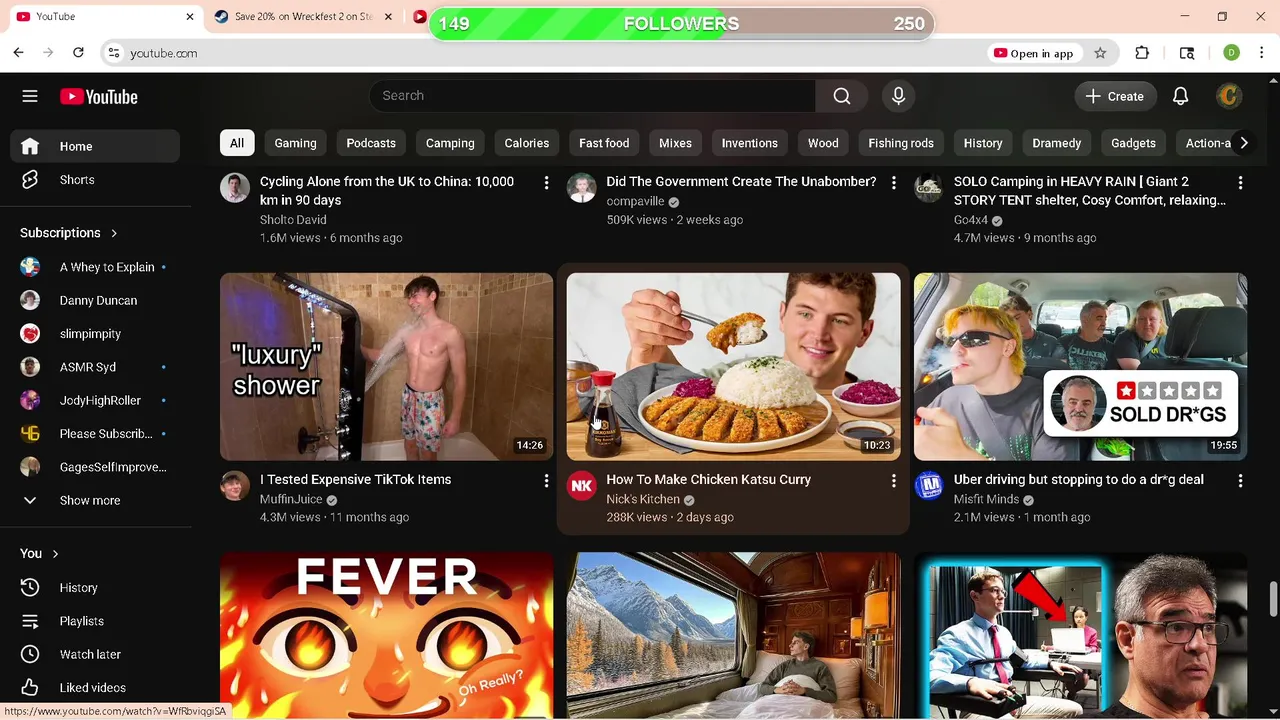Open the account avatar menu

[x=1229, y=96]
